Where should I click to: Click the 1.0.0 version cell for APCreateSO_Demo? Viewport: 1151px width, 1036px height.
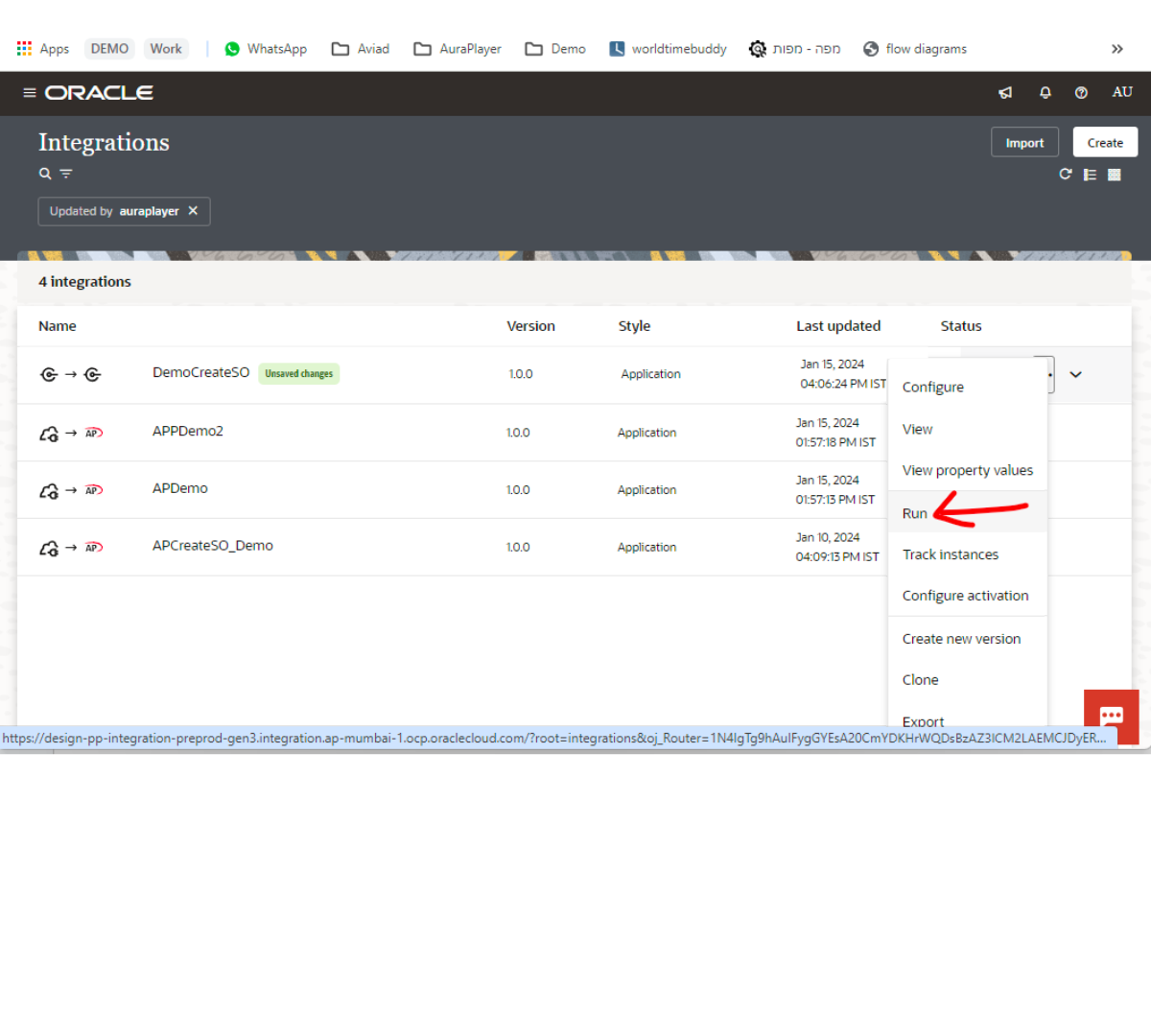(518, 548)
